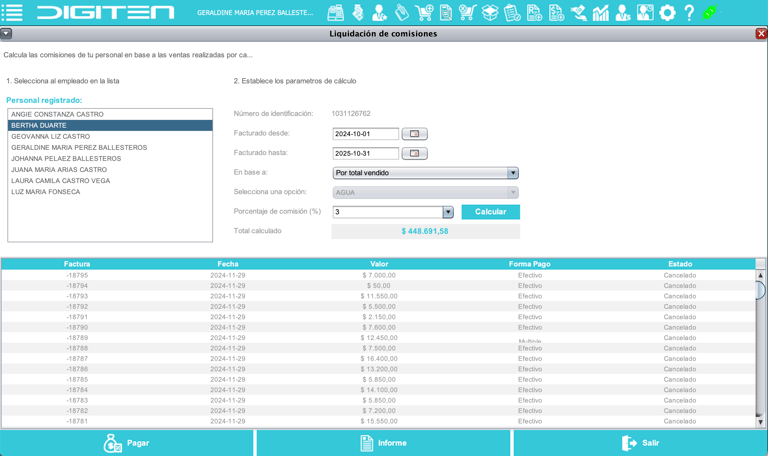768x456 pixels.
Task: Click the DIGITEN logo
Action: [x=105, y=12]
